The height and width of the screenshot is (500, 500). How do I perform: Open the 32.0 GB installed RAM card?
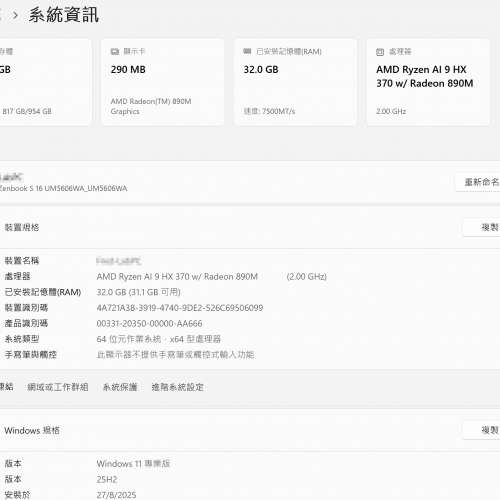point(295,82)
